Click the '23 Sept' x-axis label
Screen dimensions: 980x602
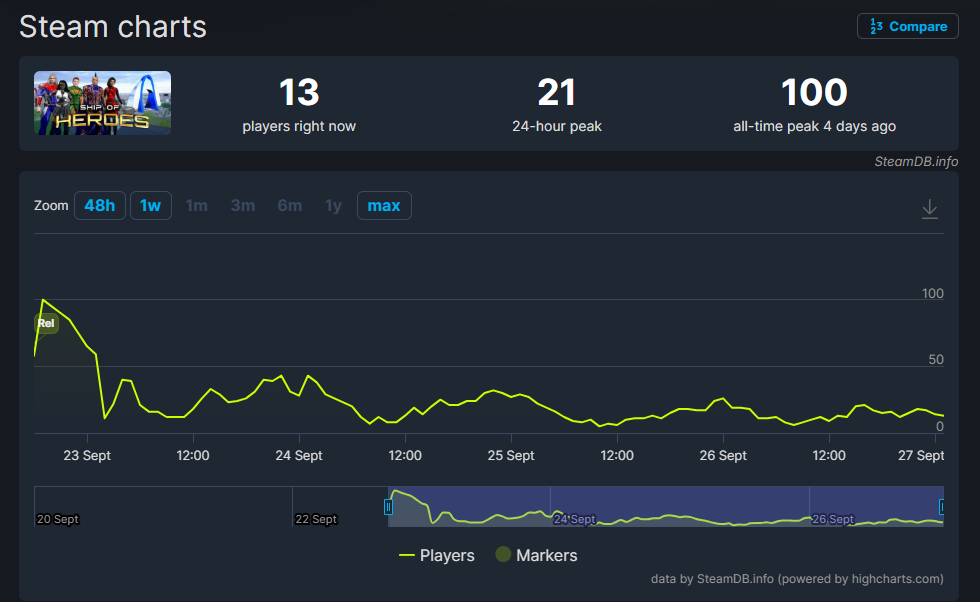87,455
